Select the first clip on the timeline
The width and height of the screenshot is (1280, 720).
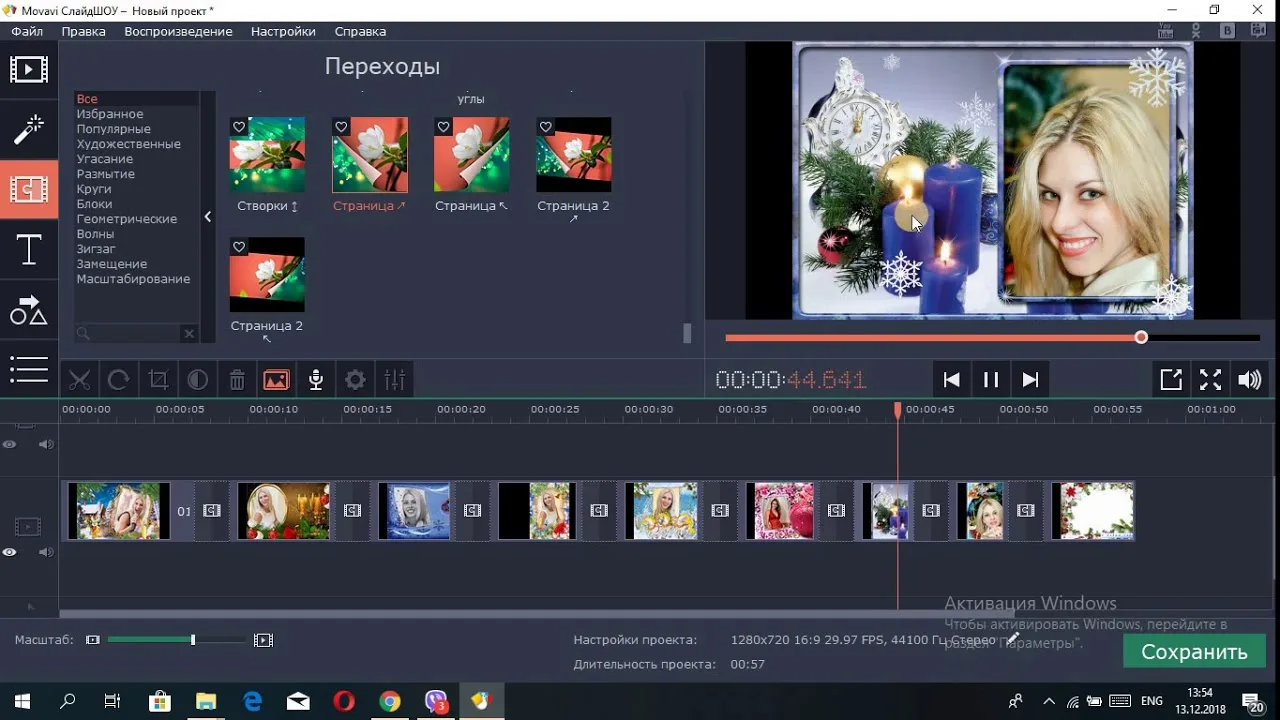point(119,511)
